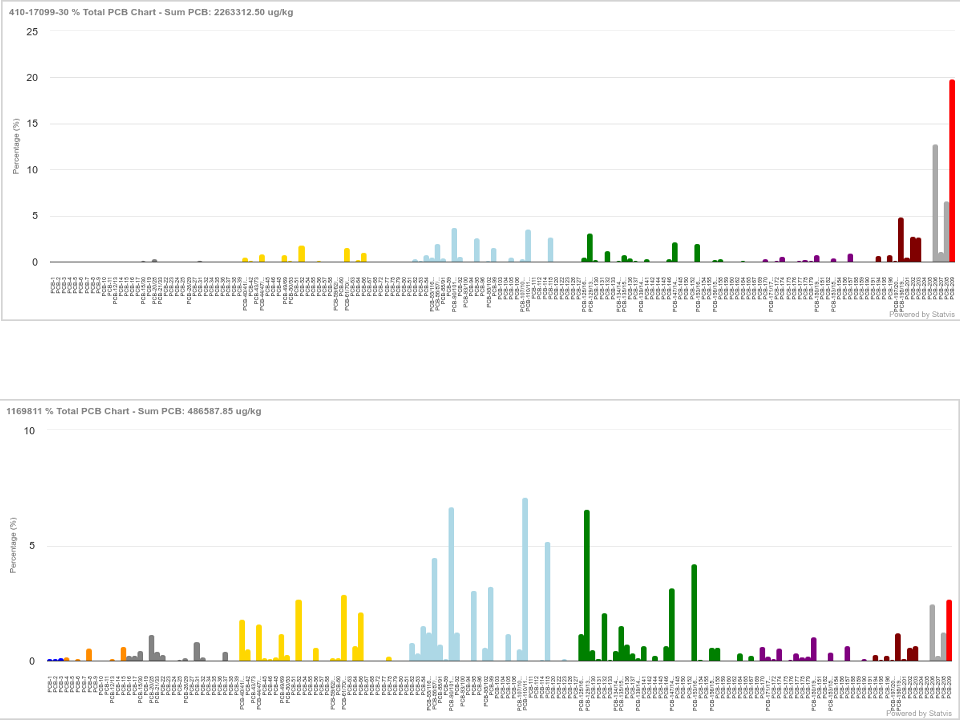
Task: Open the Powered by Statvis link in top chart
Action: [x=921, y=312]
